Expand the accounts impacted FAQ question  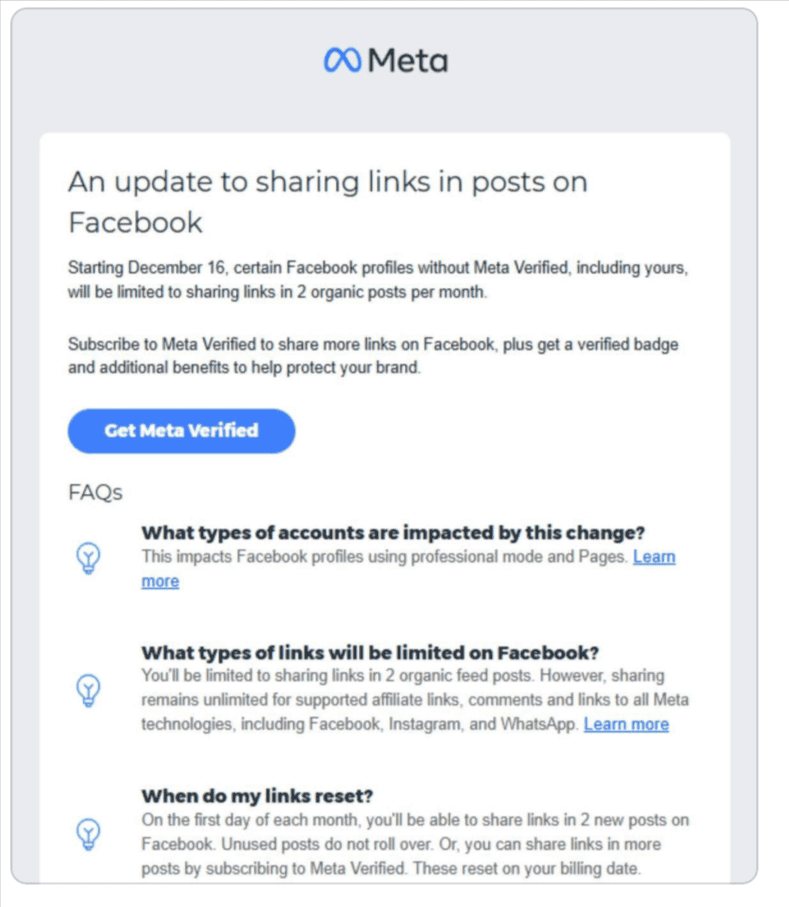(x=395, y=533)
